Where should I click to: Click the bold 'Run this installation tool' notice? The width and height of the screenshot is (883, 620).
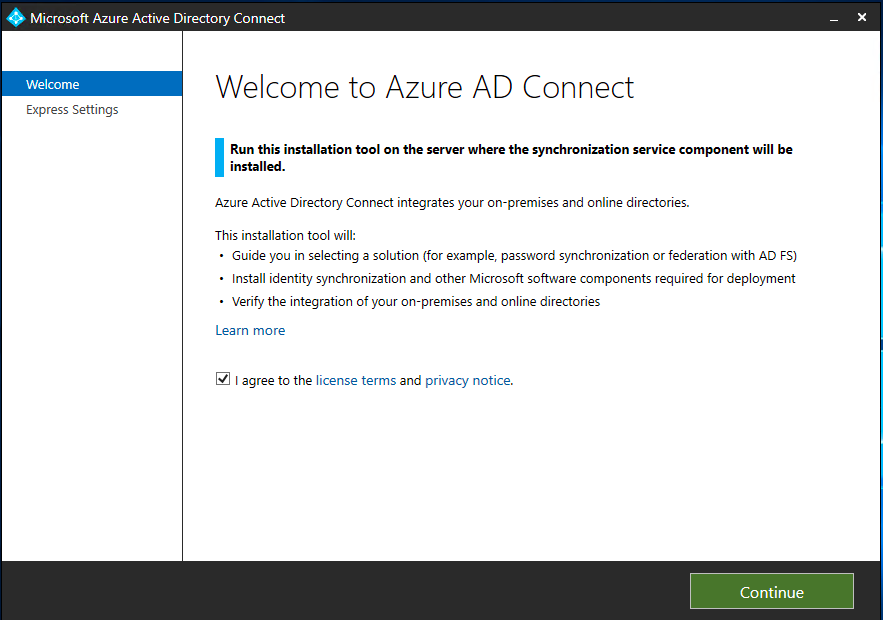point(511,158)
